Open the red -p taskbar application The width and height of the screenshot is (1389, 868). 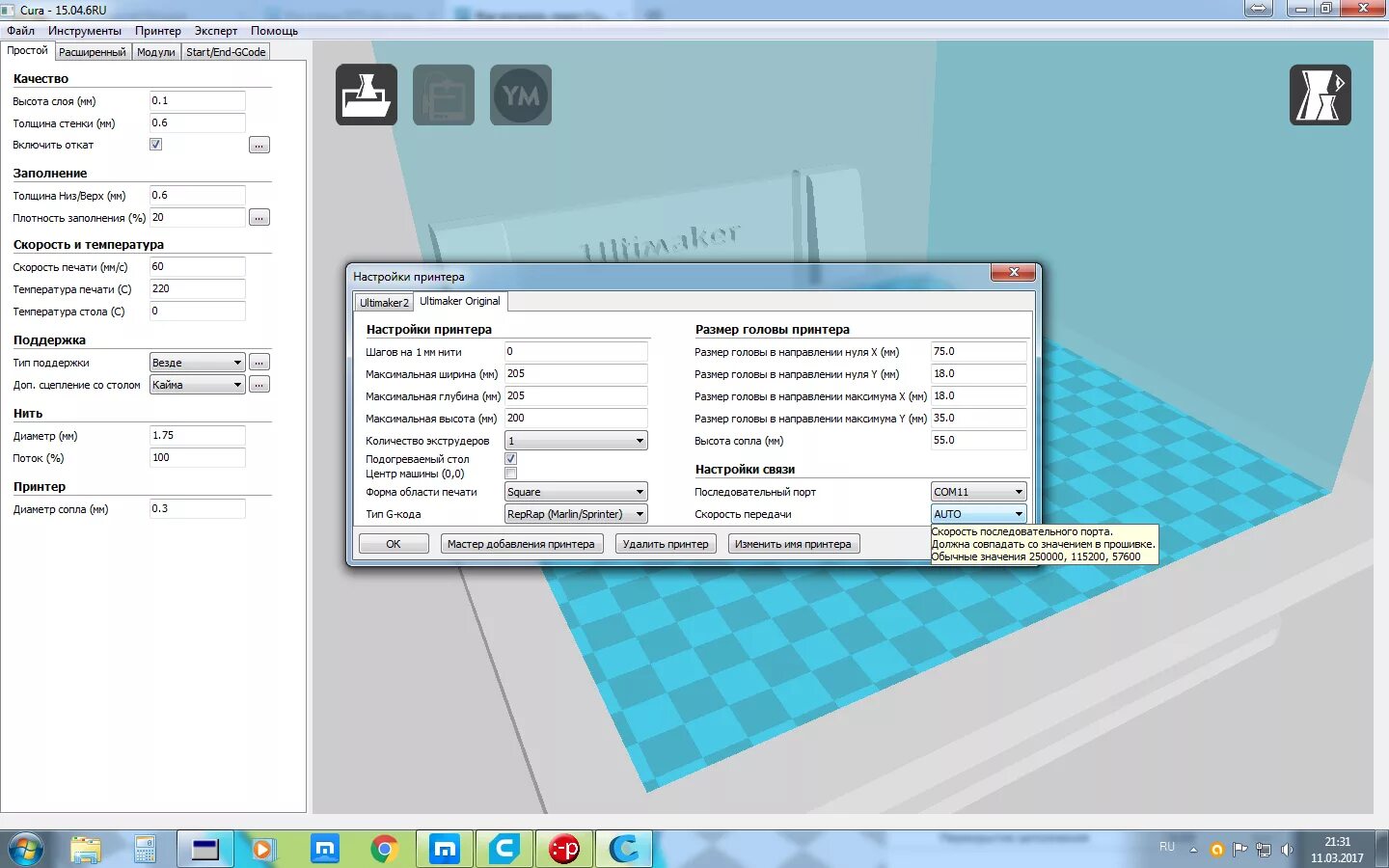(x=564, y=850)
